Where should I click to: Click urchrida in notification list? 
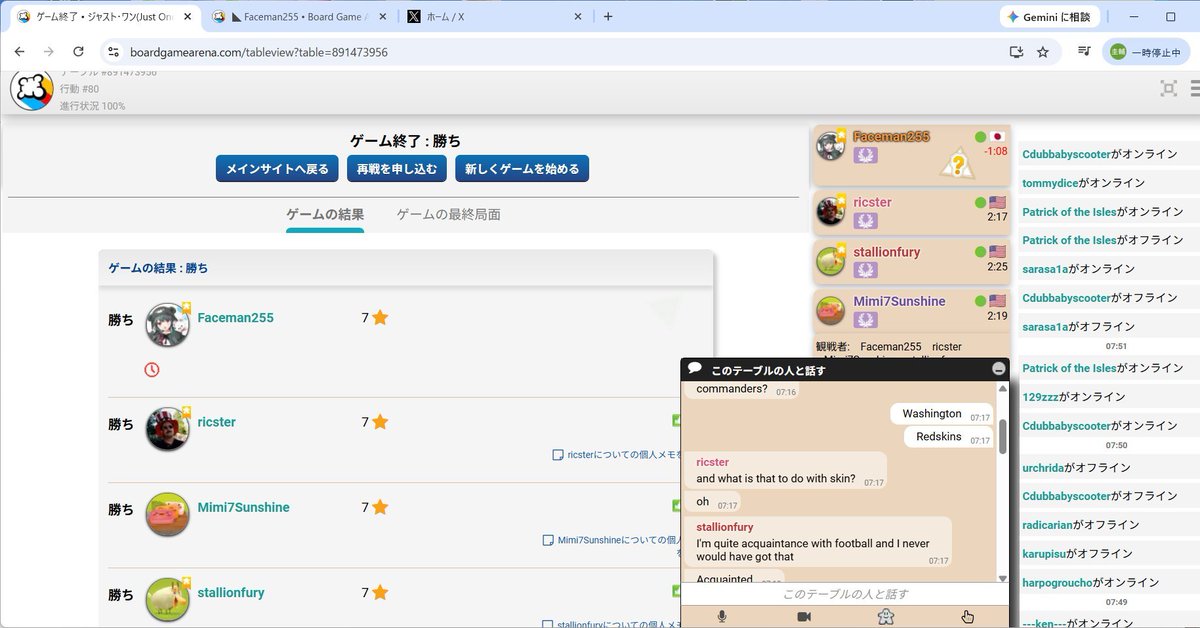(1042, 467)
